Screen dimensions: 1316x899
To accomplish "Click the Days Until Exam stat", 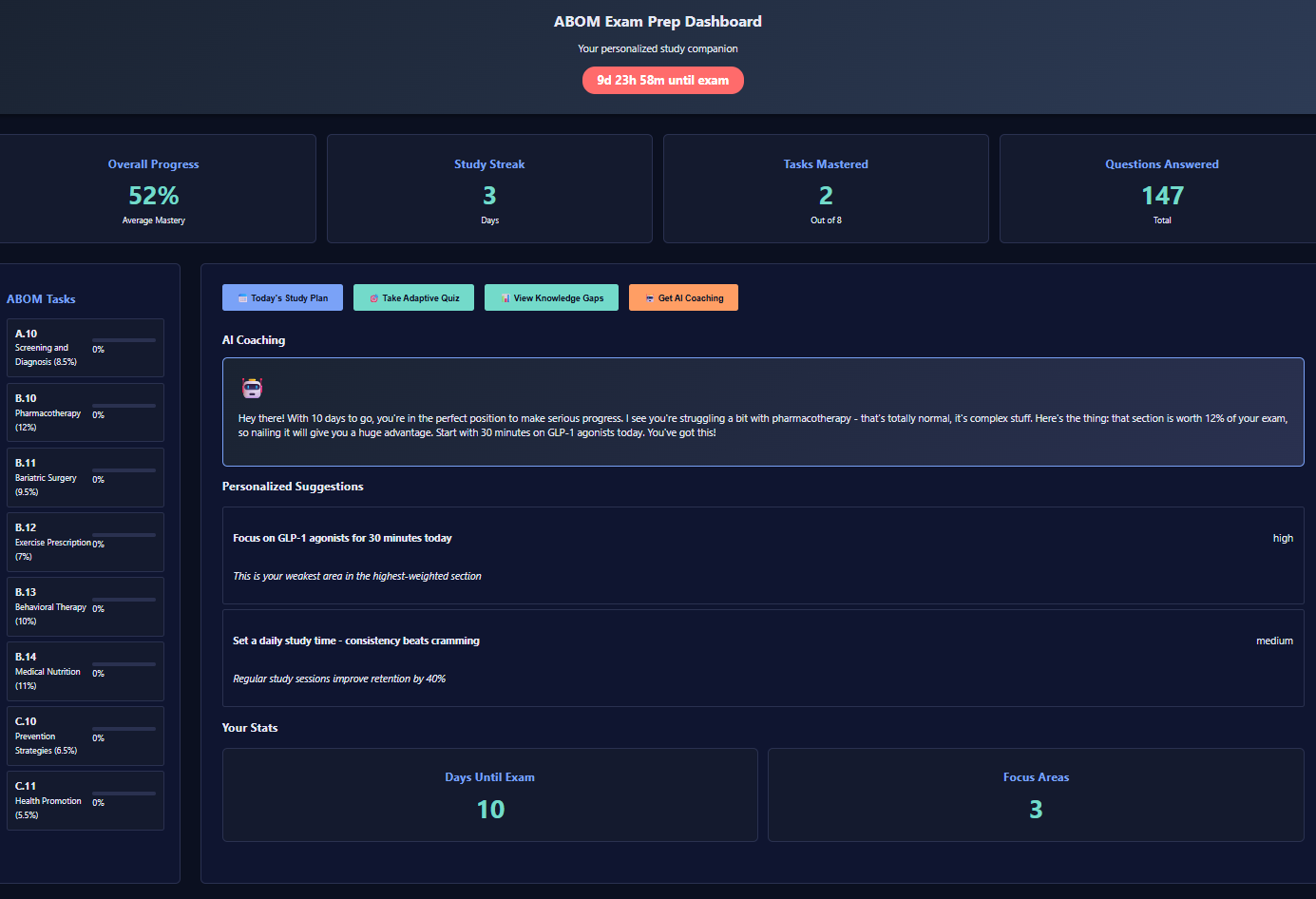I will [489, 795].
